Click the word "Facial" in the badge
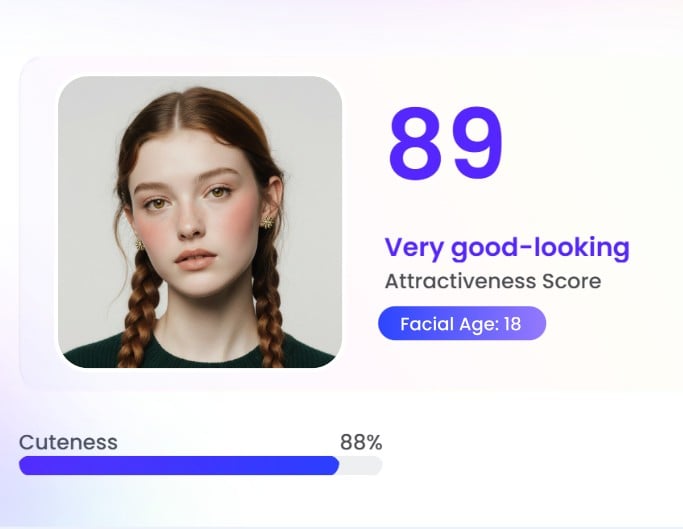The height and width of the screenshot is (529, 683). pos(424,324)
